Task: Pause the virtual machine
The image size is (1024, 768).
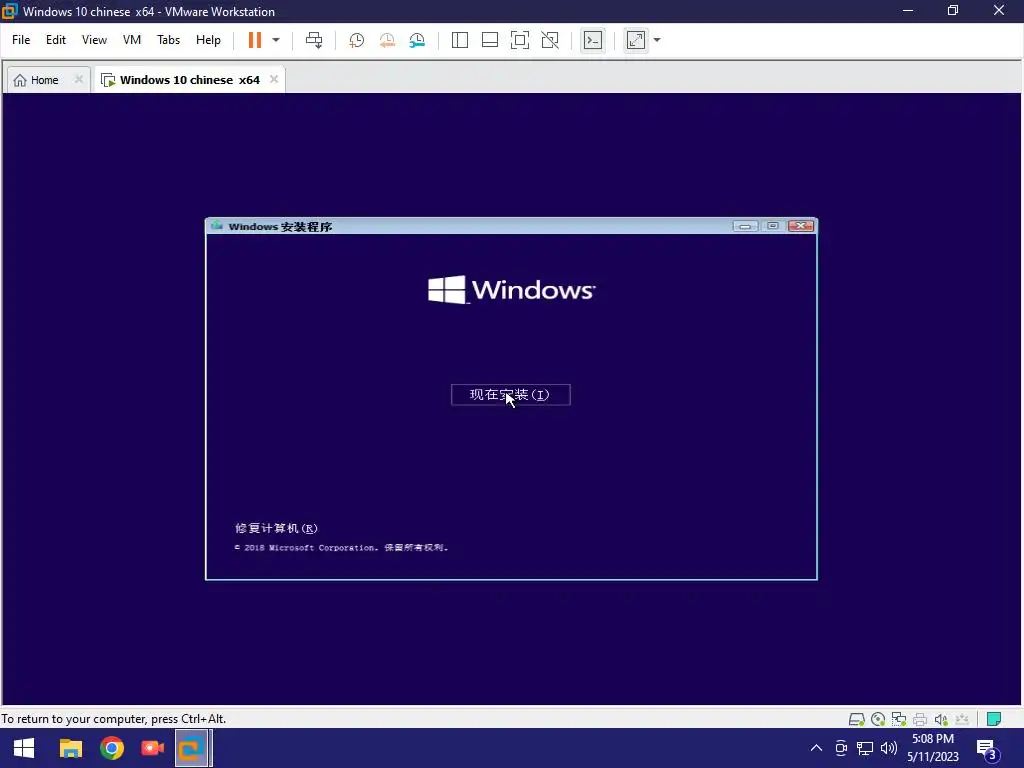Action: [255, 40]
